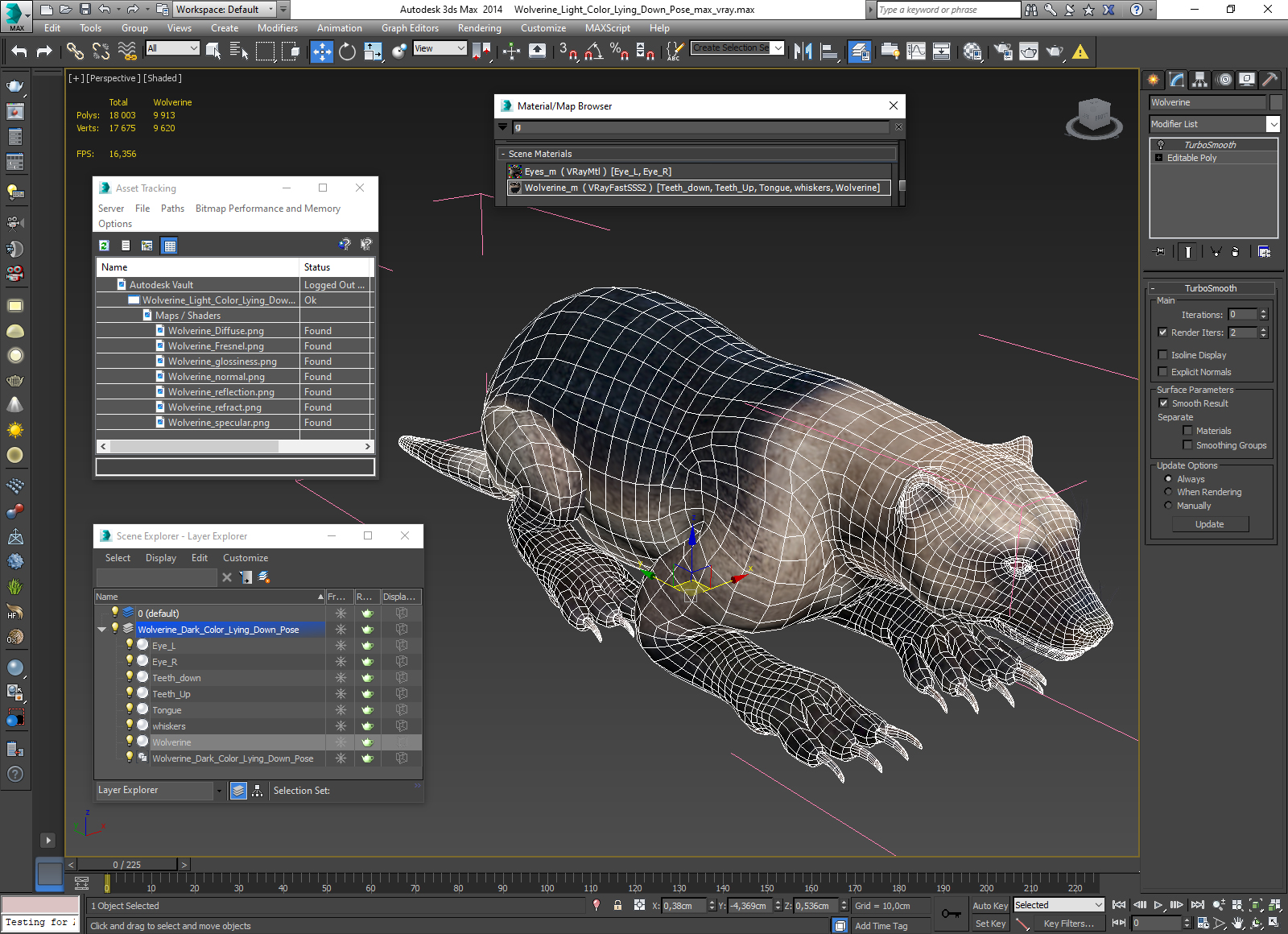This screenshot has height=934, width=1288.
Task: Open the MAXScript menu
Action: [x=608, y=27]
